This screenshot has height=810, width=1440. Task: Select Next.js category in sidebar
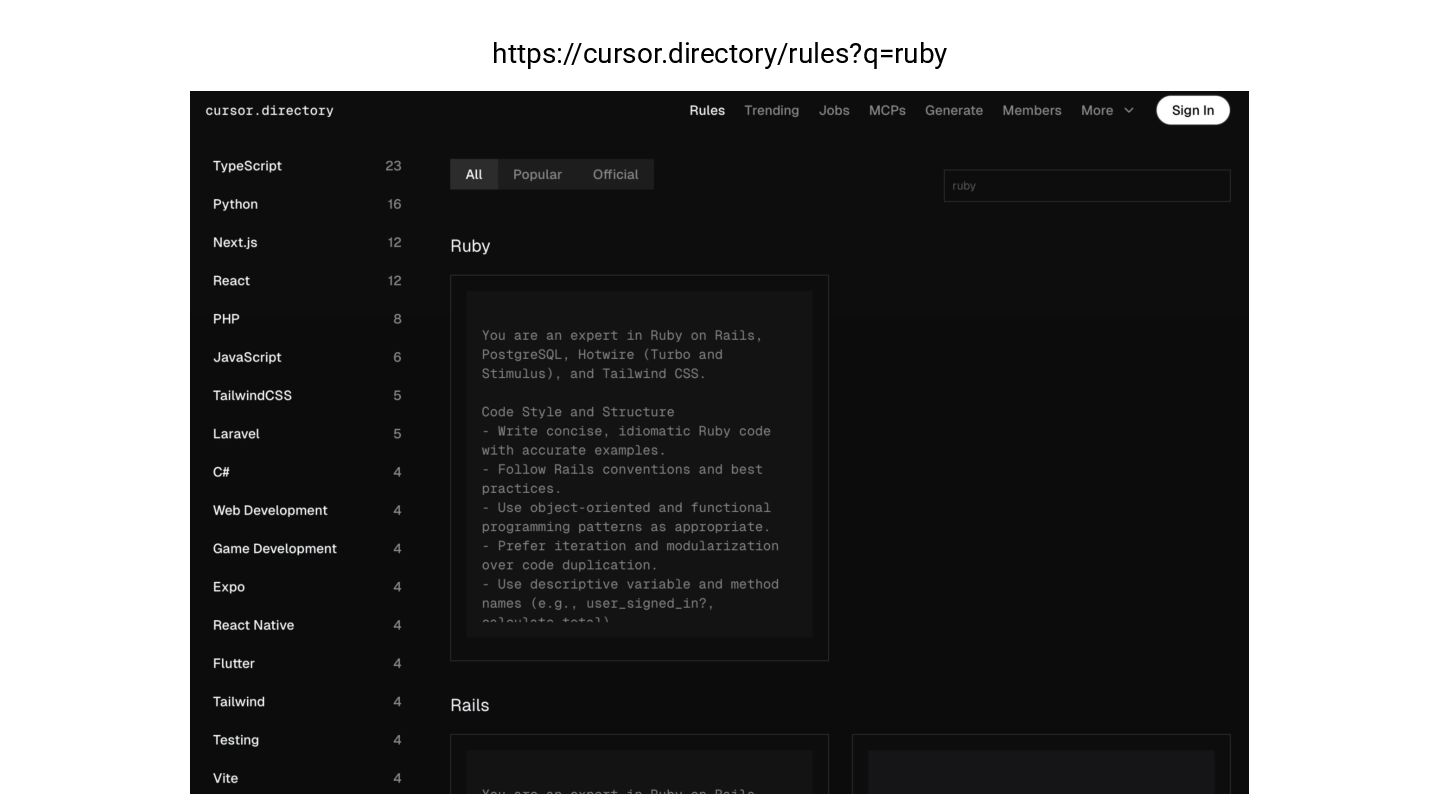tap(307, 242)
